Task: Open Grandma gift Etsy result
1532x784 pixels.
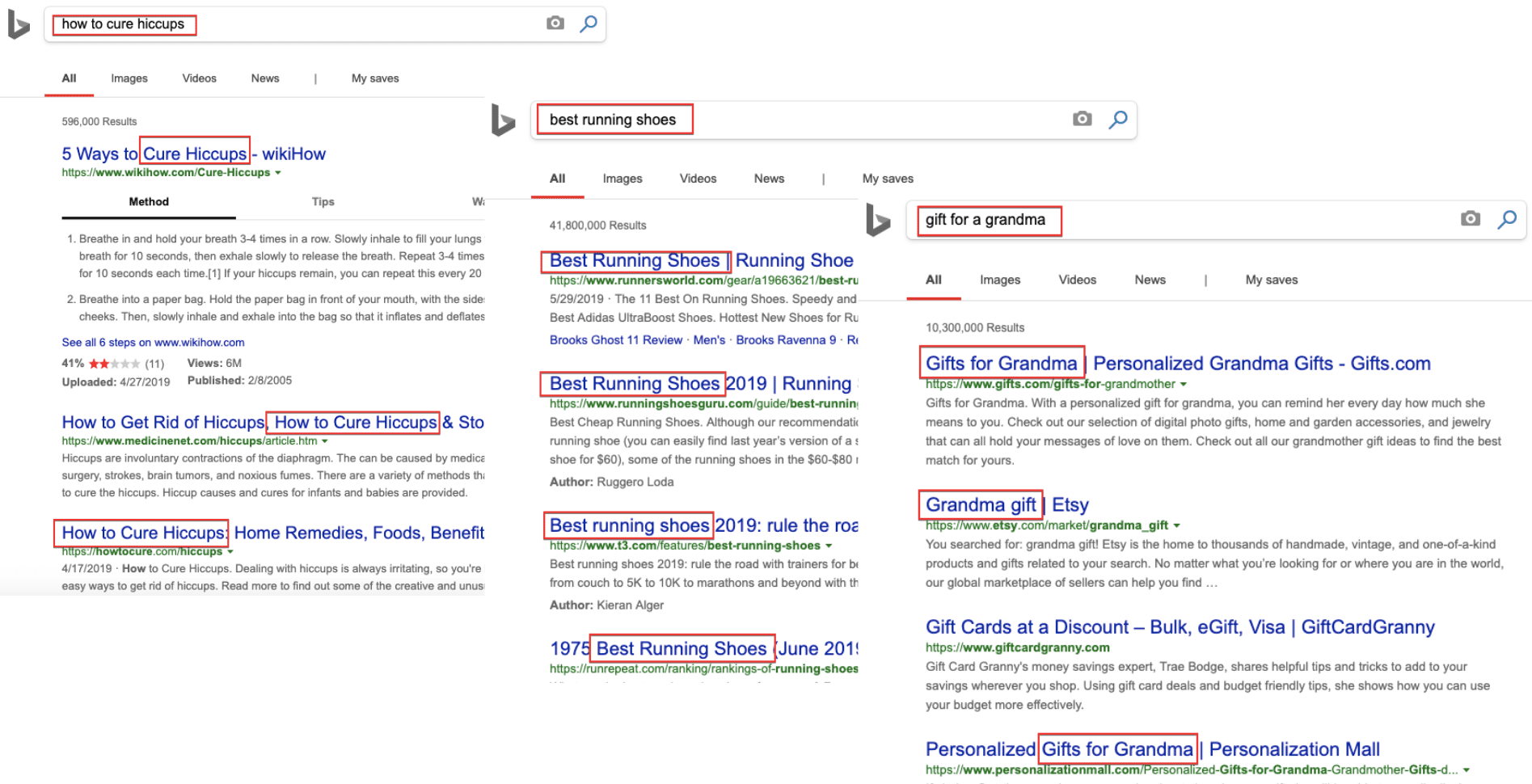Action: [1007, 505]
